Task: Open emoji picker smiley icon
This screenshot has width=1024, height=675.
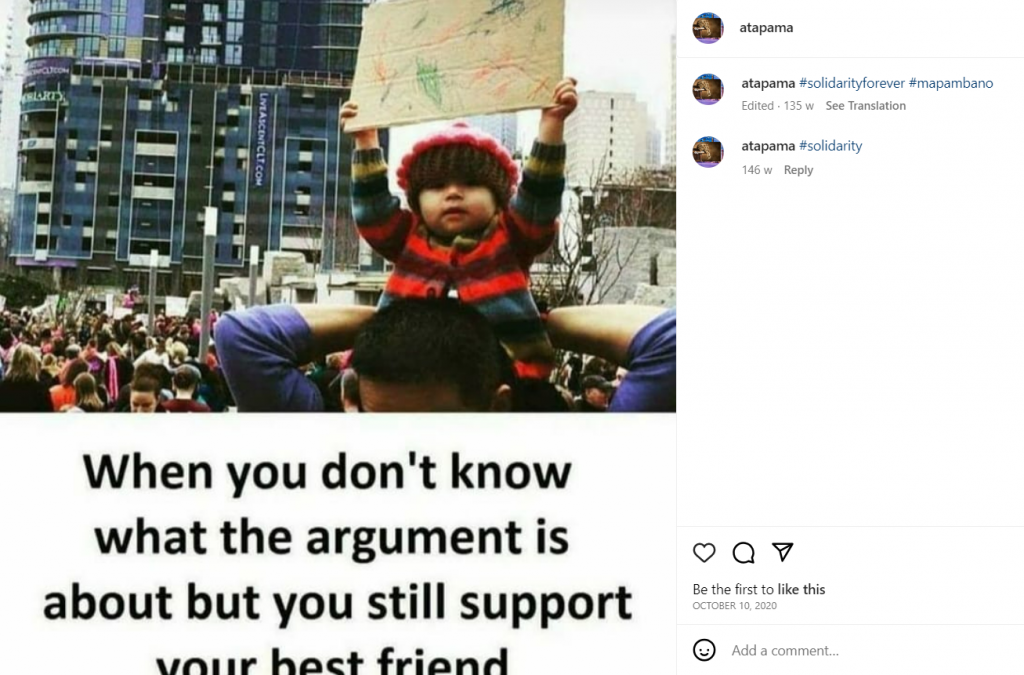Action: (704, 650)
